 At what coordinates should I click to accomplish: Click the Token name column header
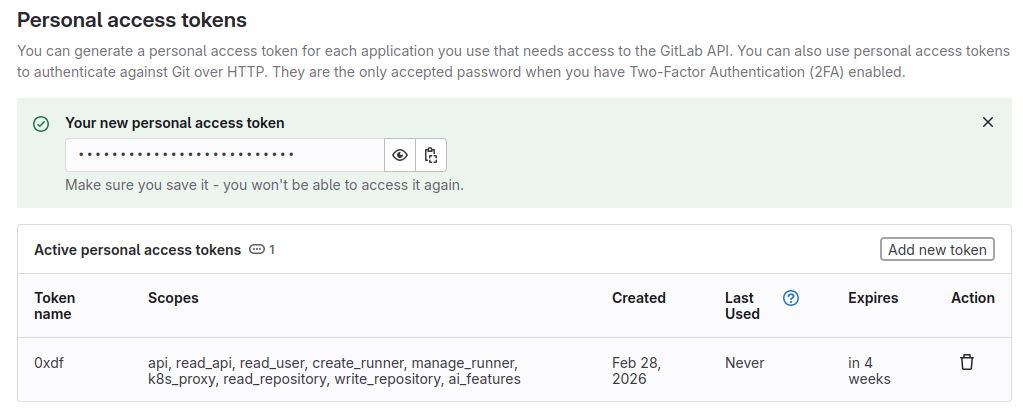55,306
